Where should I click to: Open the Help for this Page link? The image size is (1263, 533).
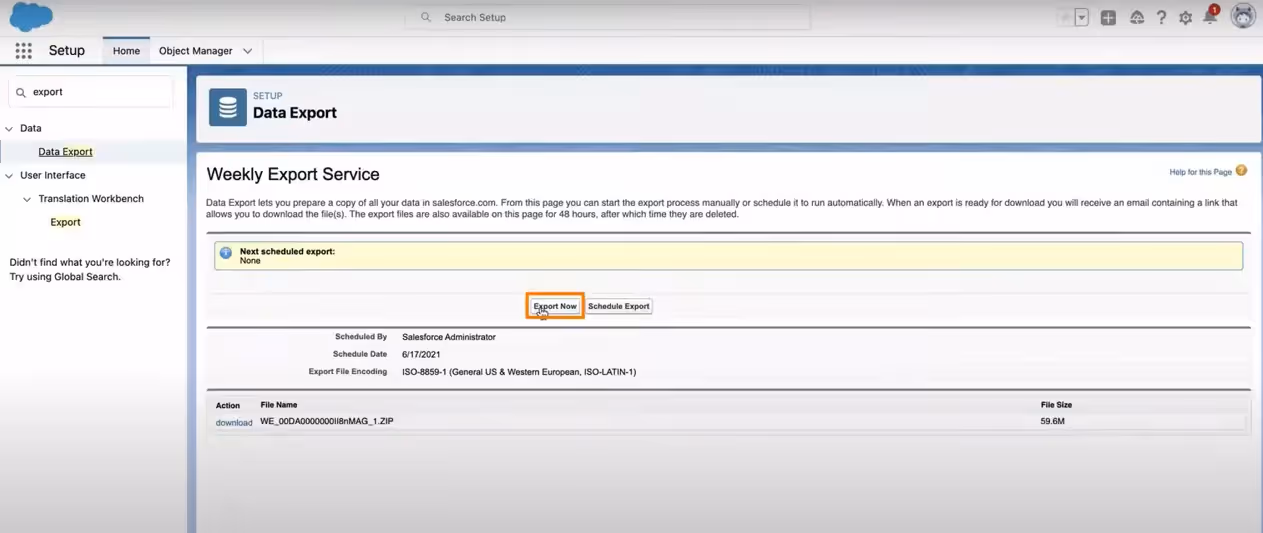click(1201, 172)
